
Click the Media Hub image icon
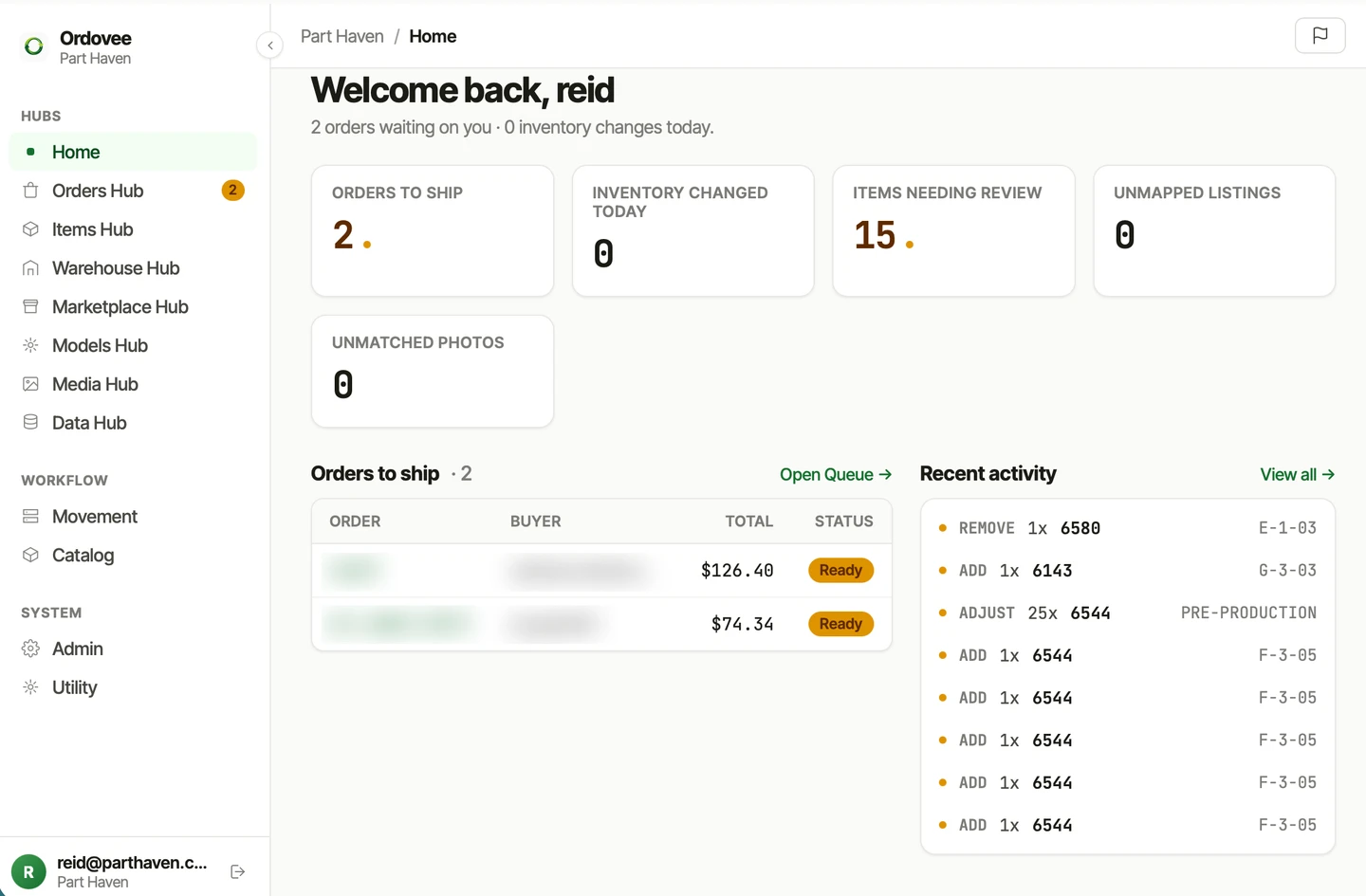tap(30, 384)
